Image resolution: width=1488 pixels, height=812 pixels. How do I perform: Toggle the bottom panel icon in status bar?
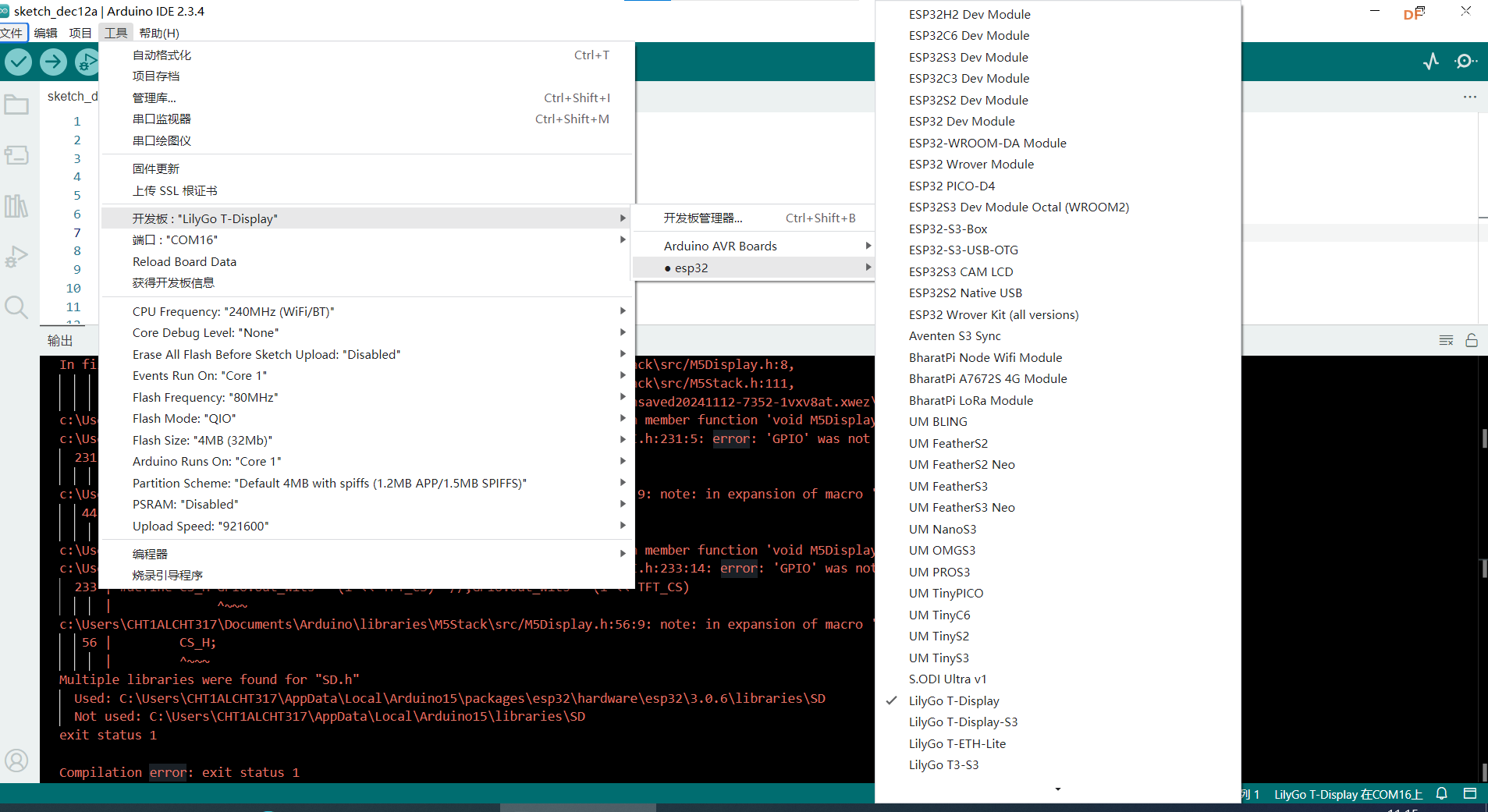[1470, 793]
